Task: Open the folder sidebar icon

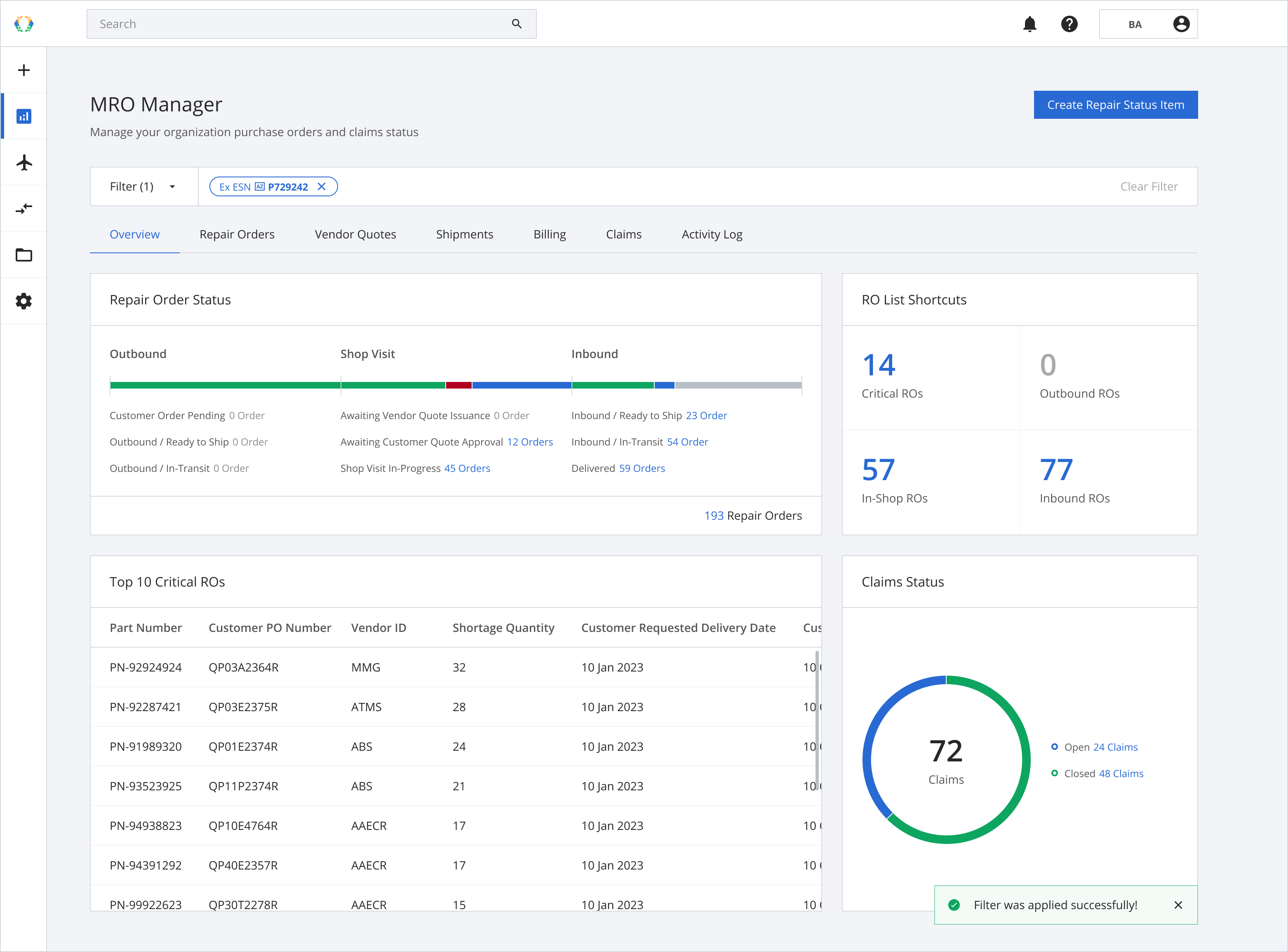Action: tap(24, 255)
